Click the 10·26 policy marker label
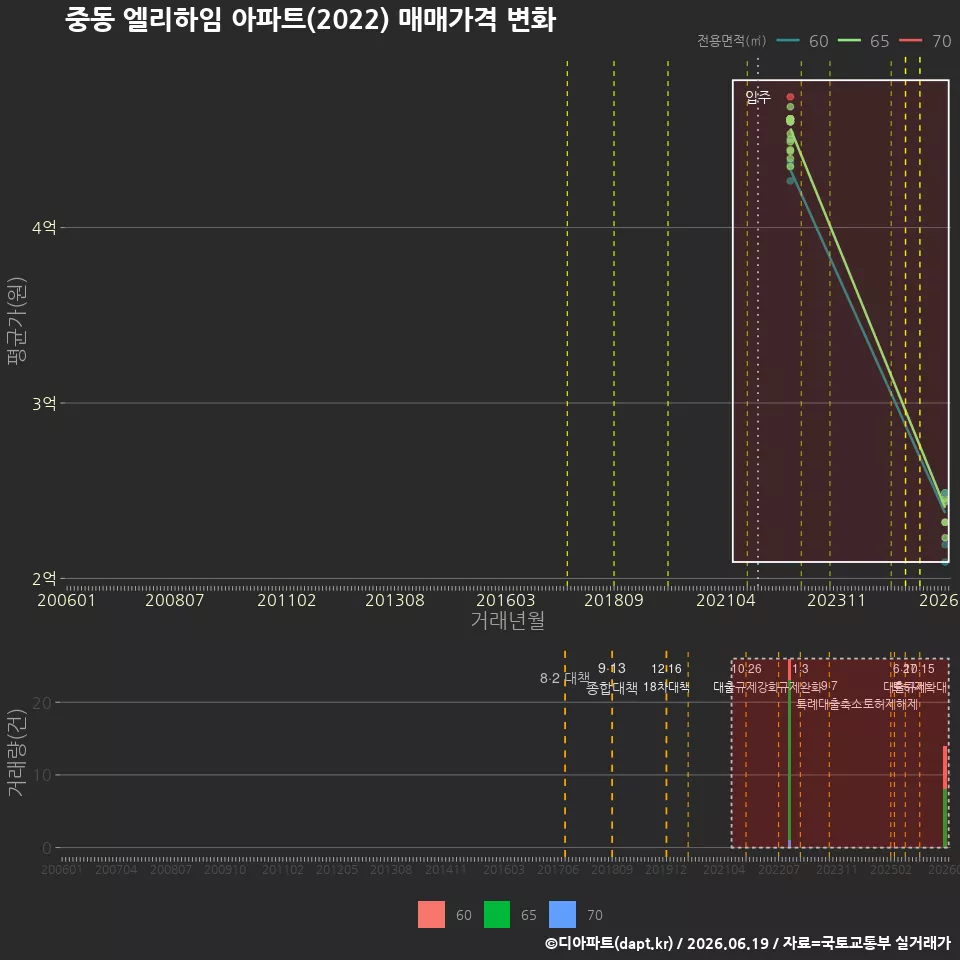This screenshot has width=960, height=960. click(x=746, y=669)
